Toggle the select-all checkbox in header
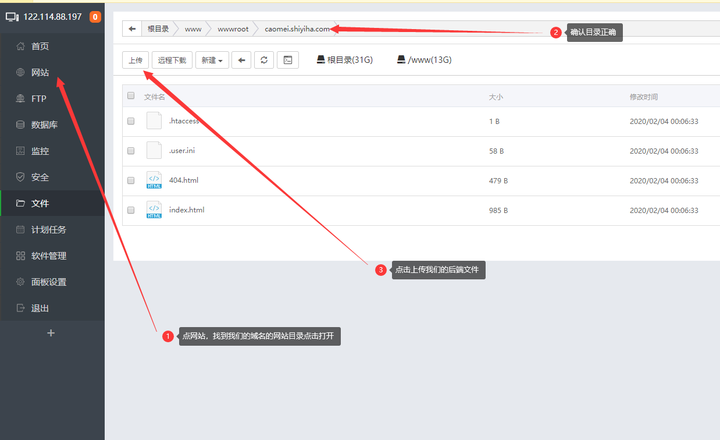Screen dimensions: 720x440 click(x=131, y=96)
